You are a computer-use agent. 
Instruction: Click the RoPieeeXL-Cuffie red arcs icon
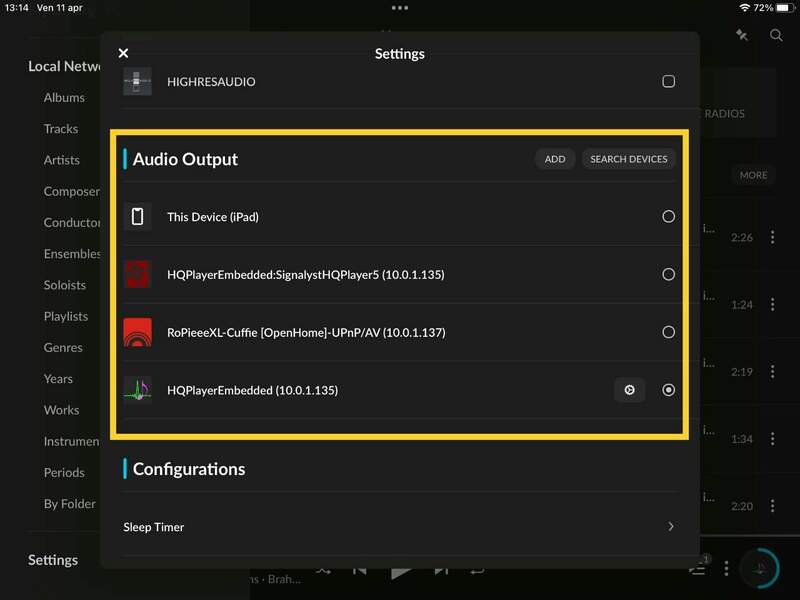(137, 332)
